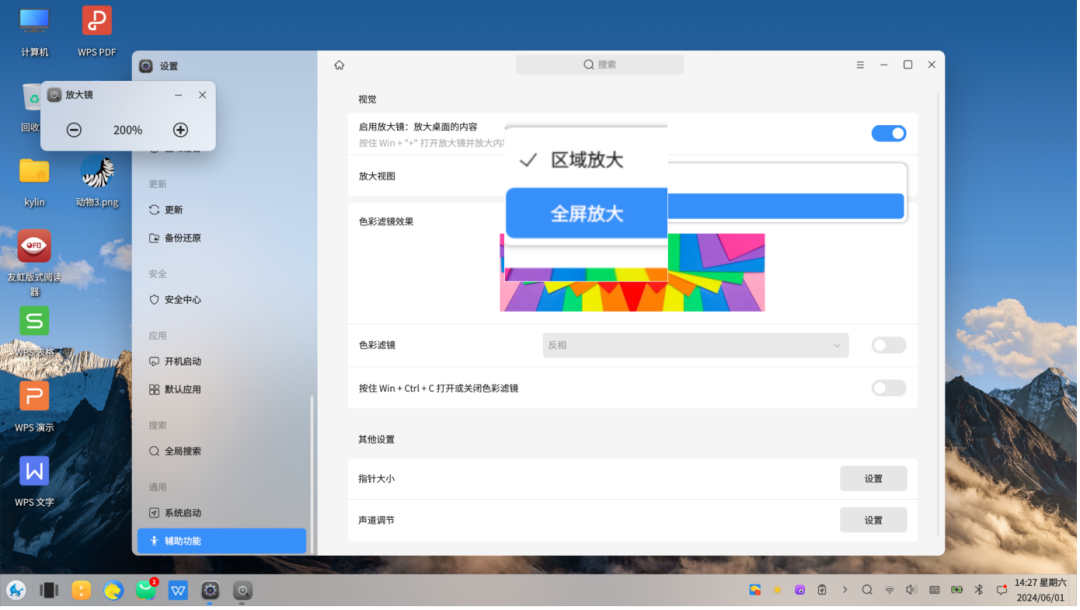Expand the 反相 color filter dropdown
Image resolution: width=1080 pixels, height=610 pixels.
[x=695, y=345]
